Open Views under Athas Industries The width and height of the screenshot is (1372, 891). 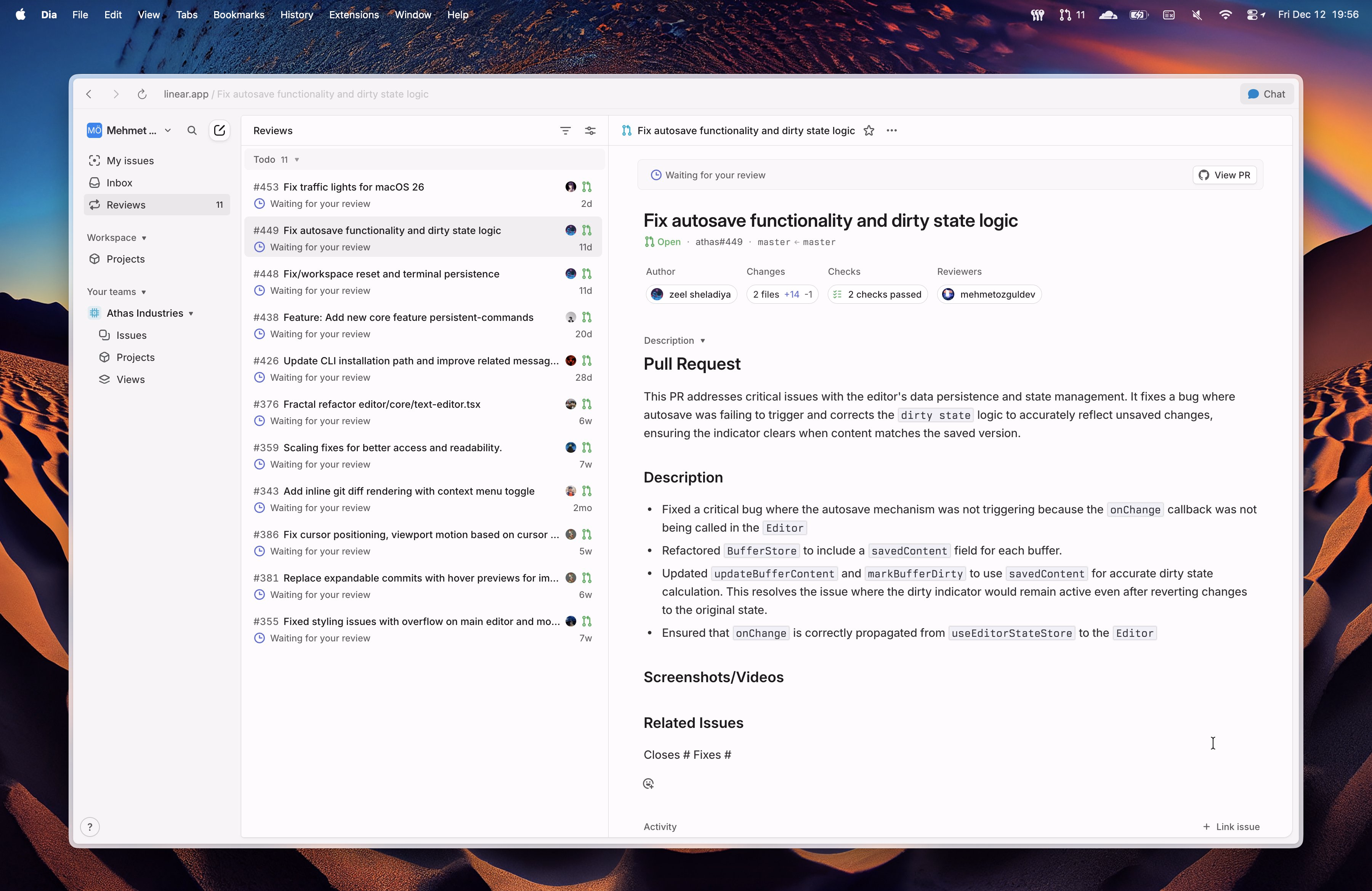157,379
